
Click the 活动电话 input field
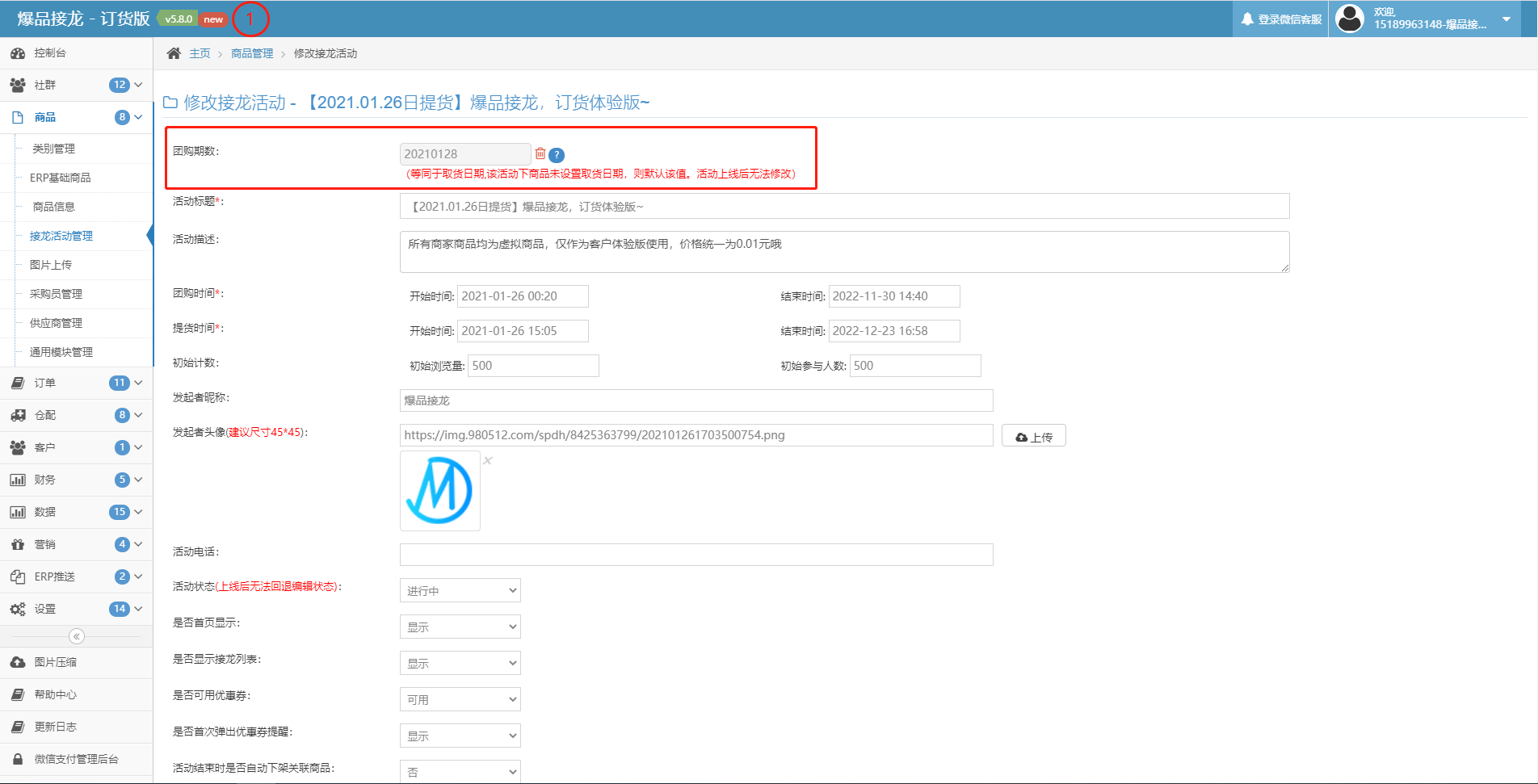[696, 555]
